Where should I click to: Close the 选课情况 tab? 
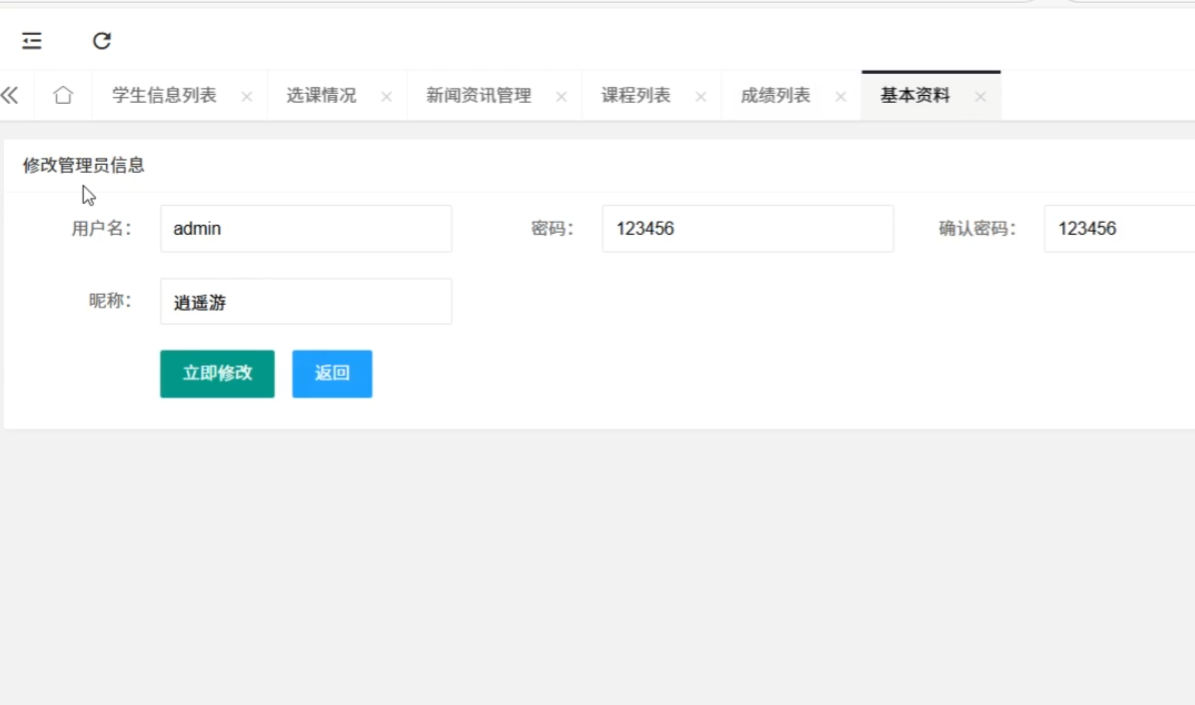click(386, 97)
